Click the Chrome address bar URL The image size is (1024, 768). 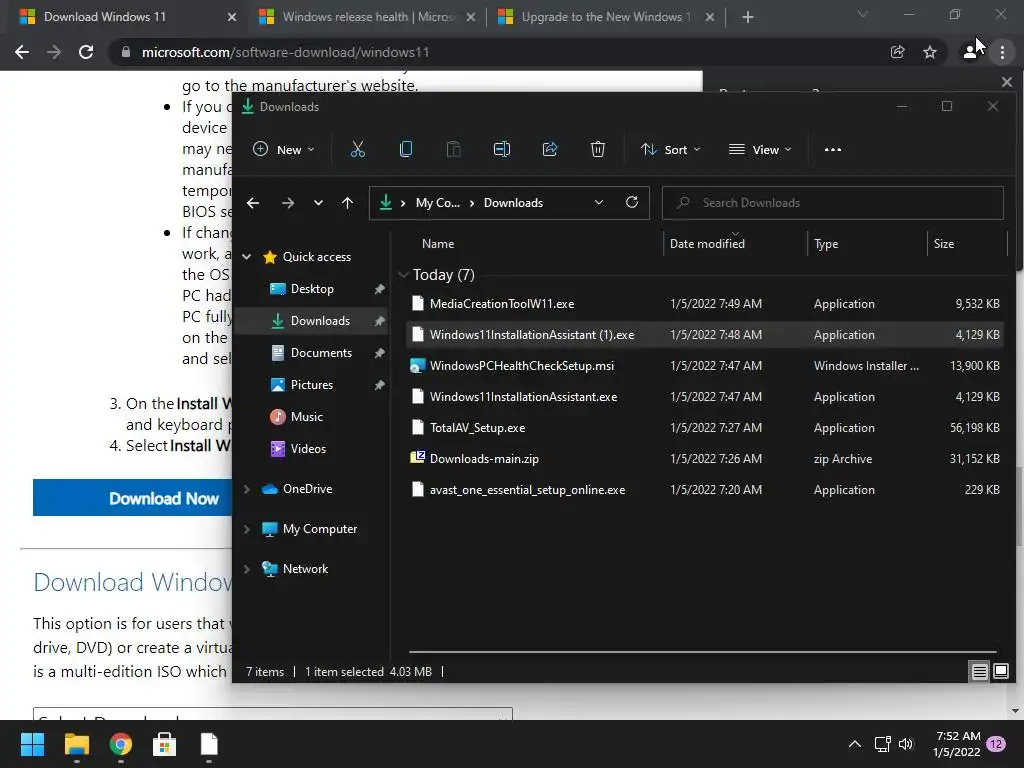[285, 52]
